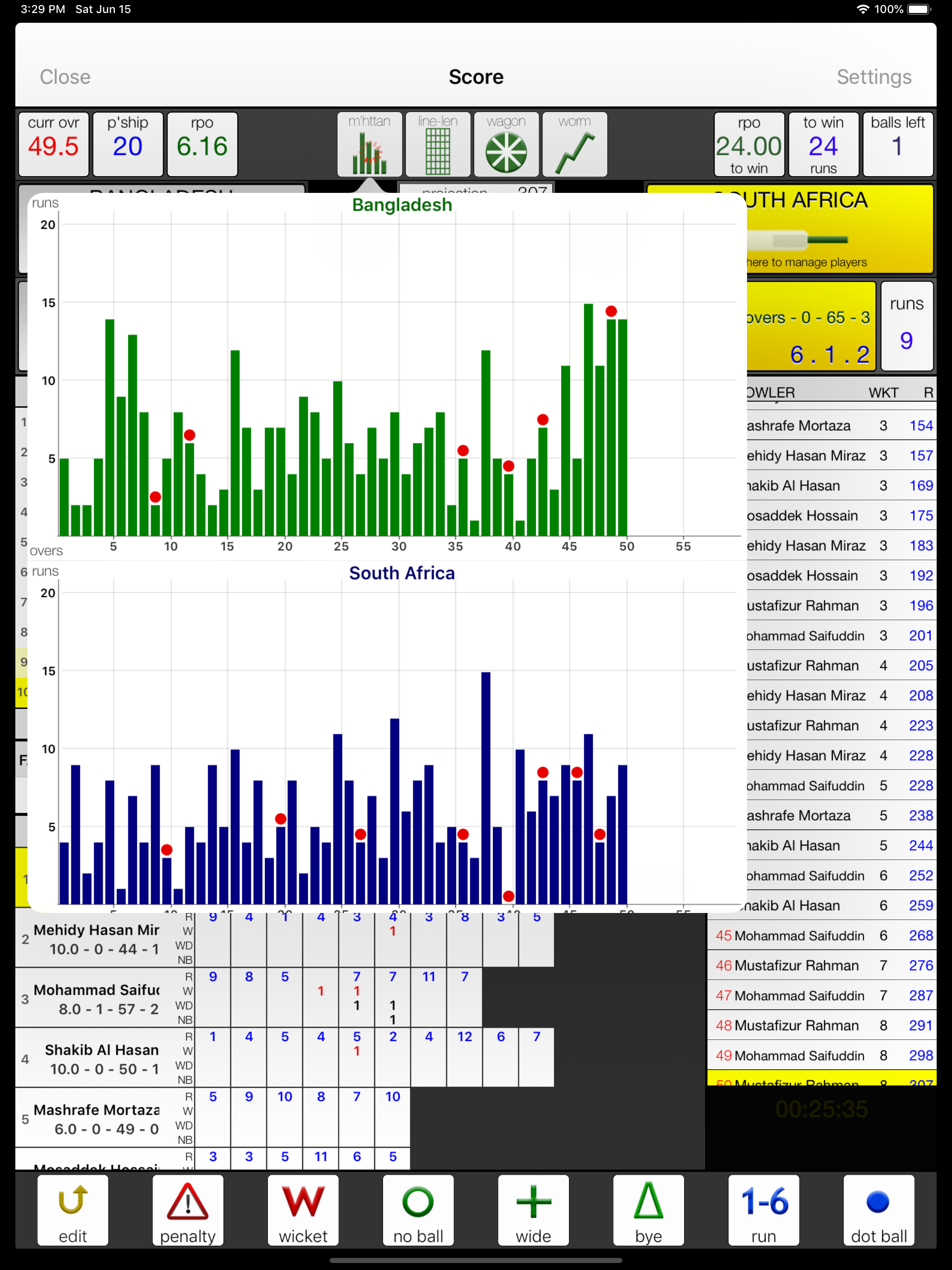Select bowler Mohammad Saifuddin 8.0-1-57-2

click(105, 999)
